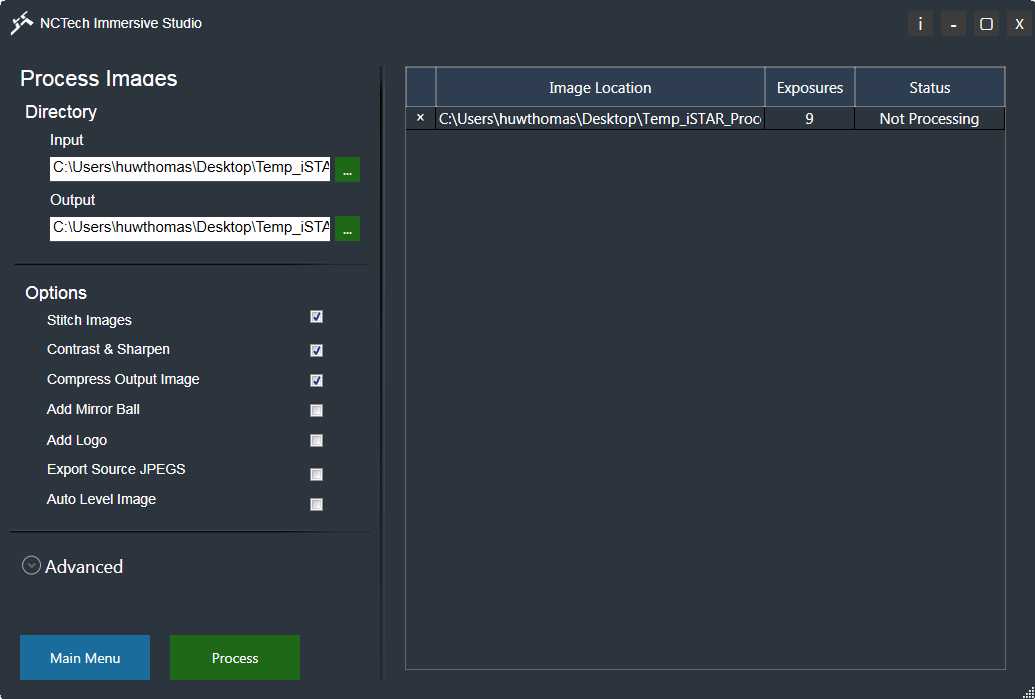Return to the Main Menu
Screen dimensions: 1035x699
point(85,658)
